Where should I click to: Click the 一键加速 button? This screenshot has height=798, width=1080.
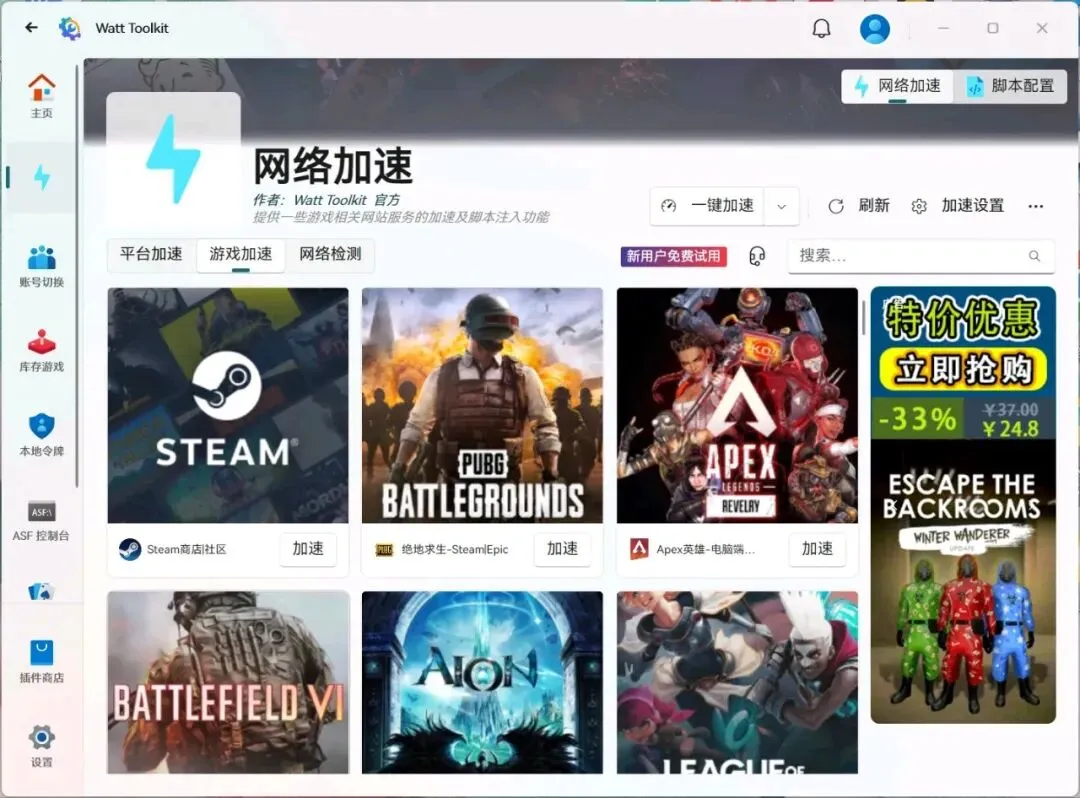click(x=707, y=206)
